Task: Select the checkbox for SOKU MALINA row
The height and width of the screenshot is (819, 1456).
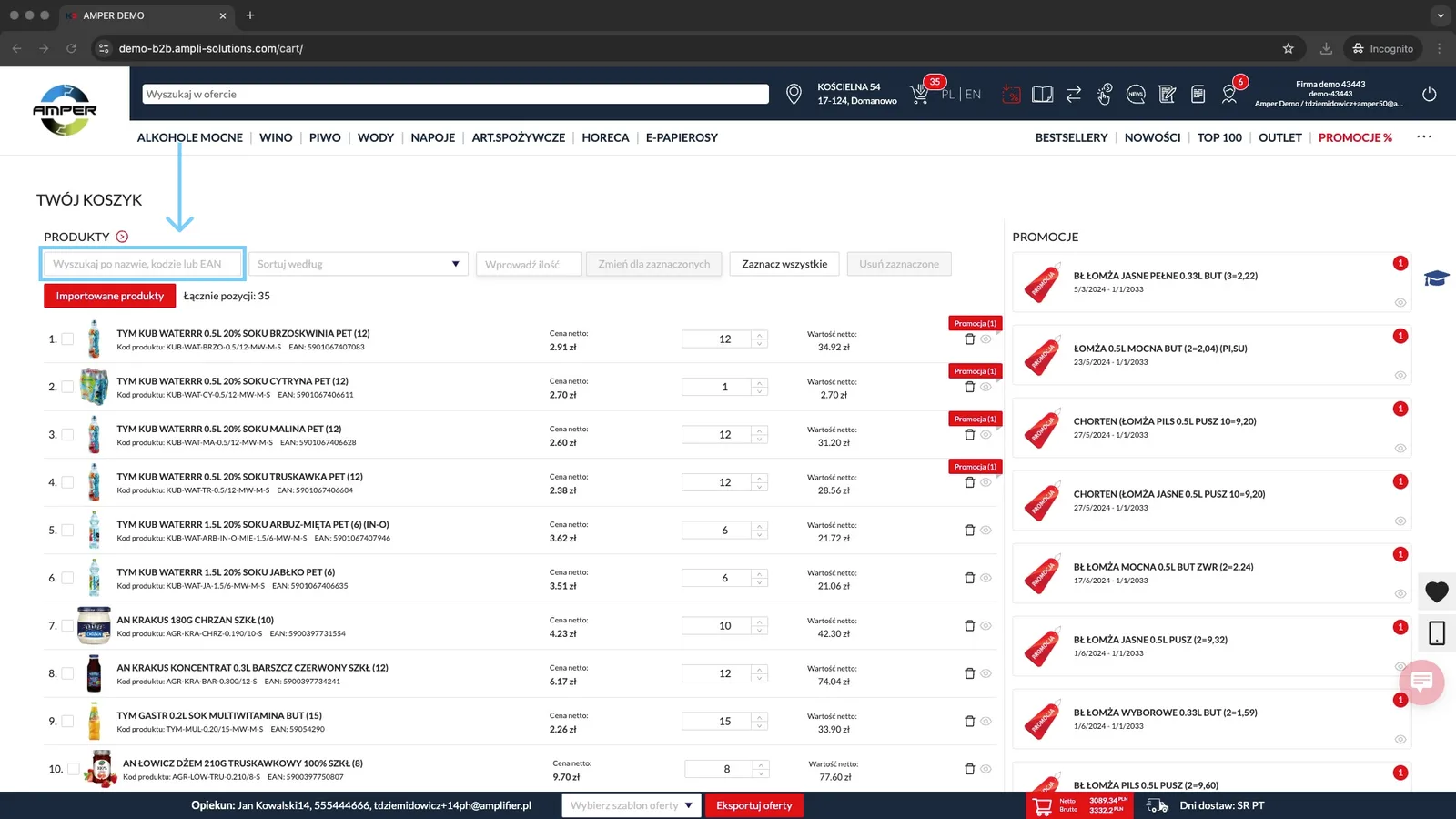Action: tap(67, 435)
